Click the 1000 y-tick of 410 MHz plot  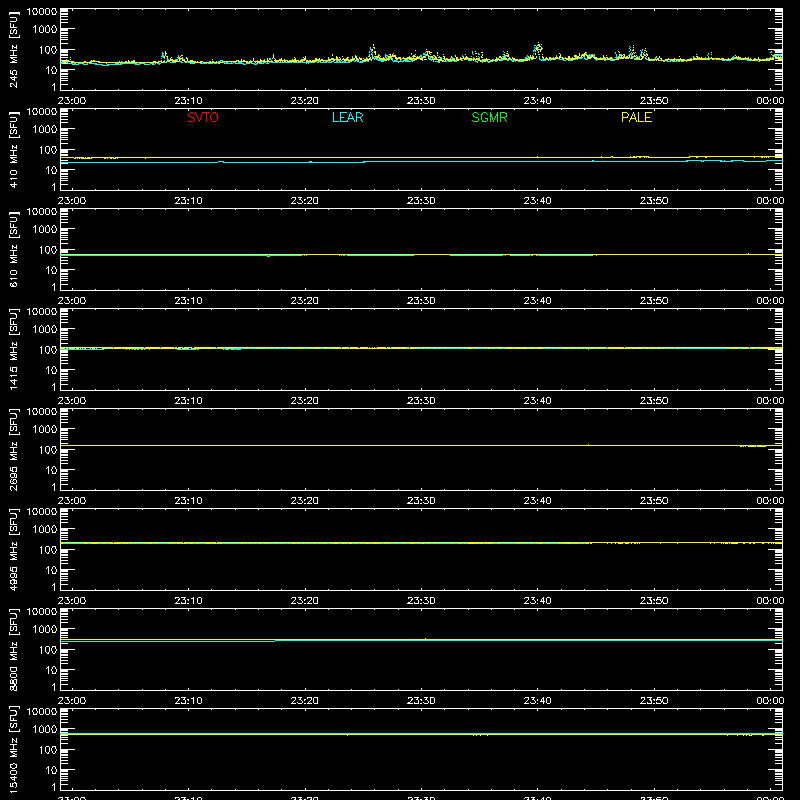45,130
